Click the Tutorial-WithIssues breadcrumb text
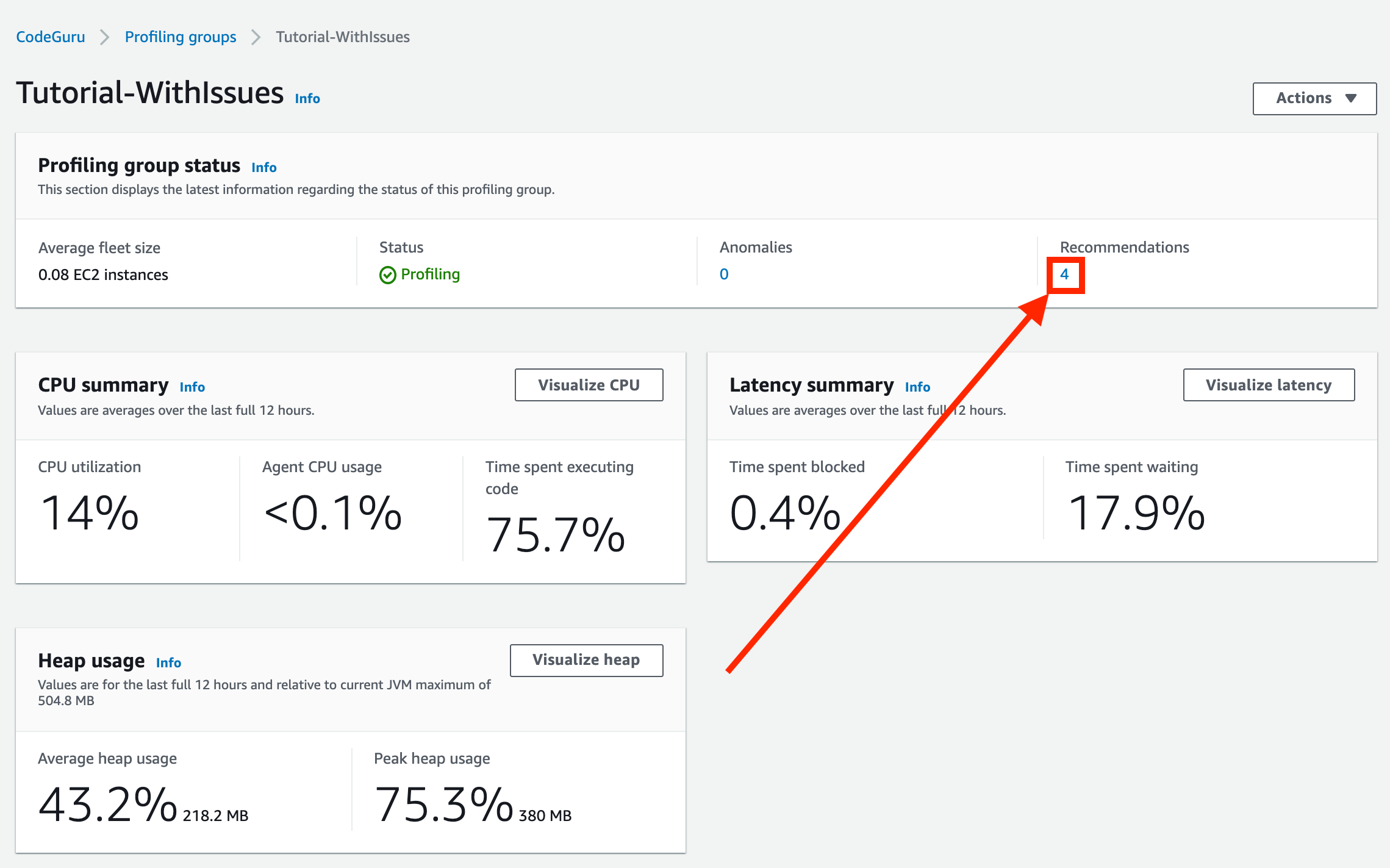1390x868 pixels. (342, 37)
